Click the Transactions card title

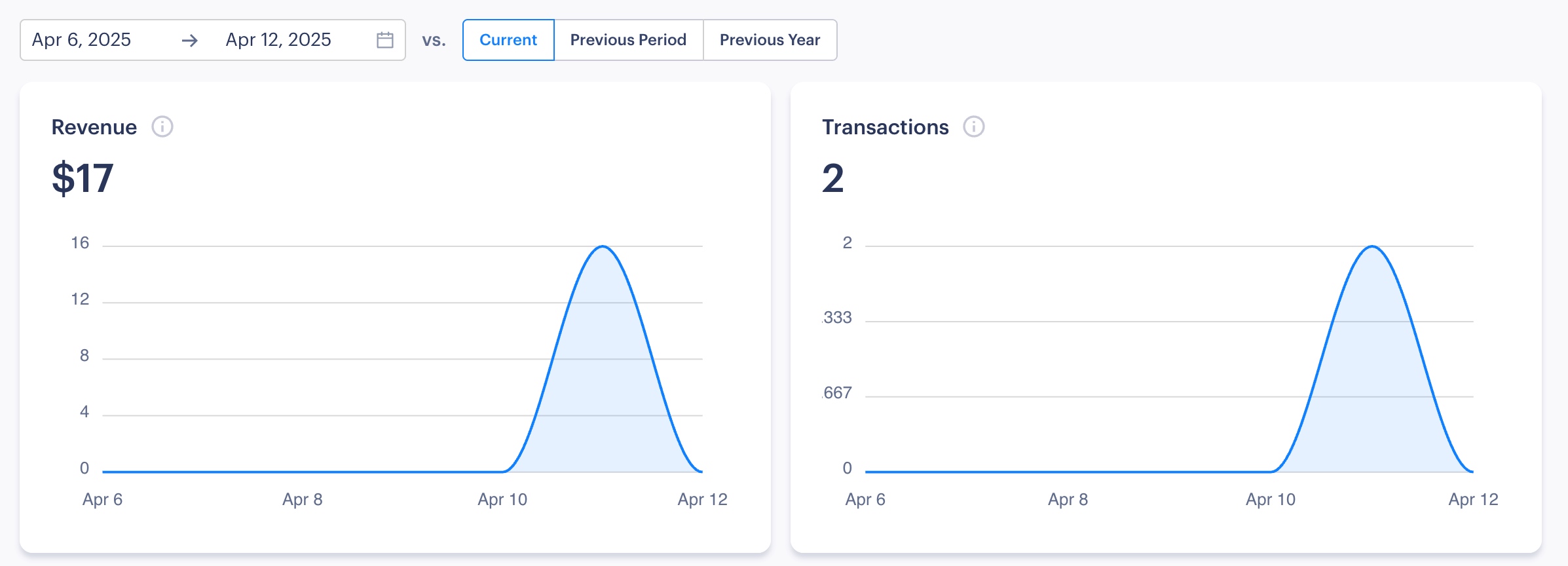pos(885,127)
